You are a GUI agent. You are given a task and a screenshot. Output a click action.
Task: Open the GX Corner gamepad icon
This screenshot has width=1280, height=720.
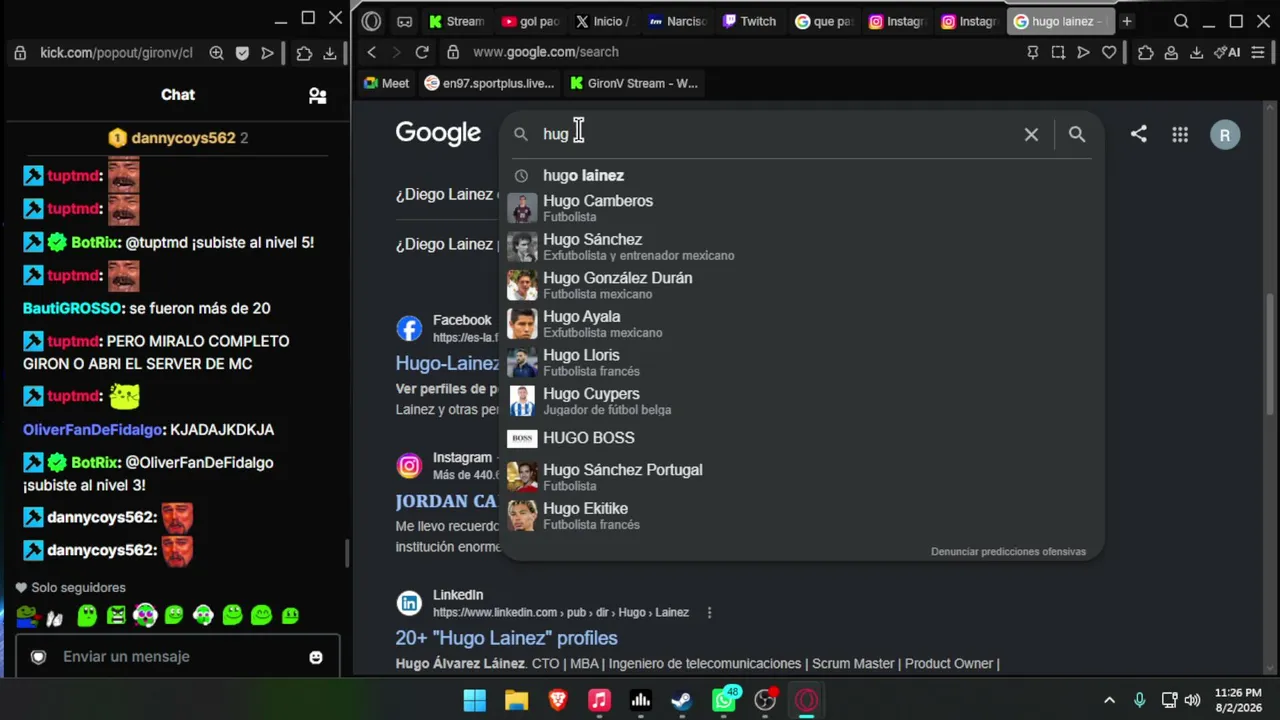404,21
